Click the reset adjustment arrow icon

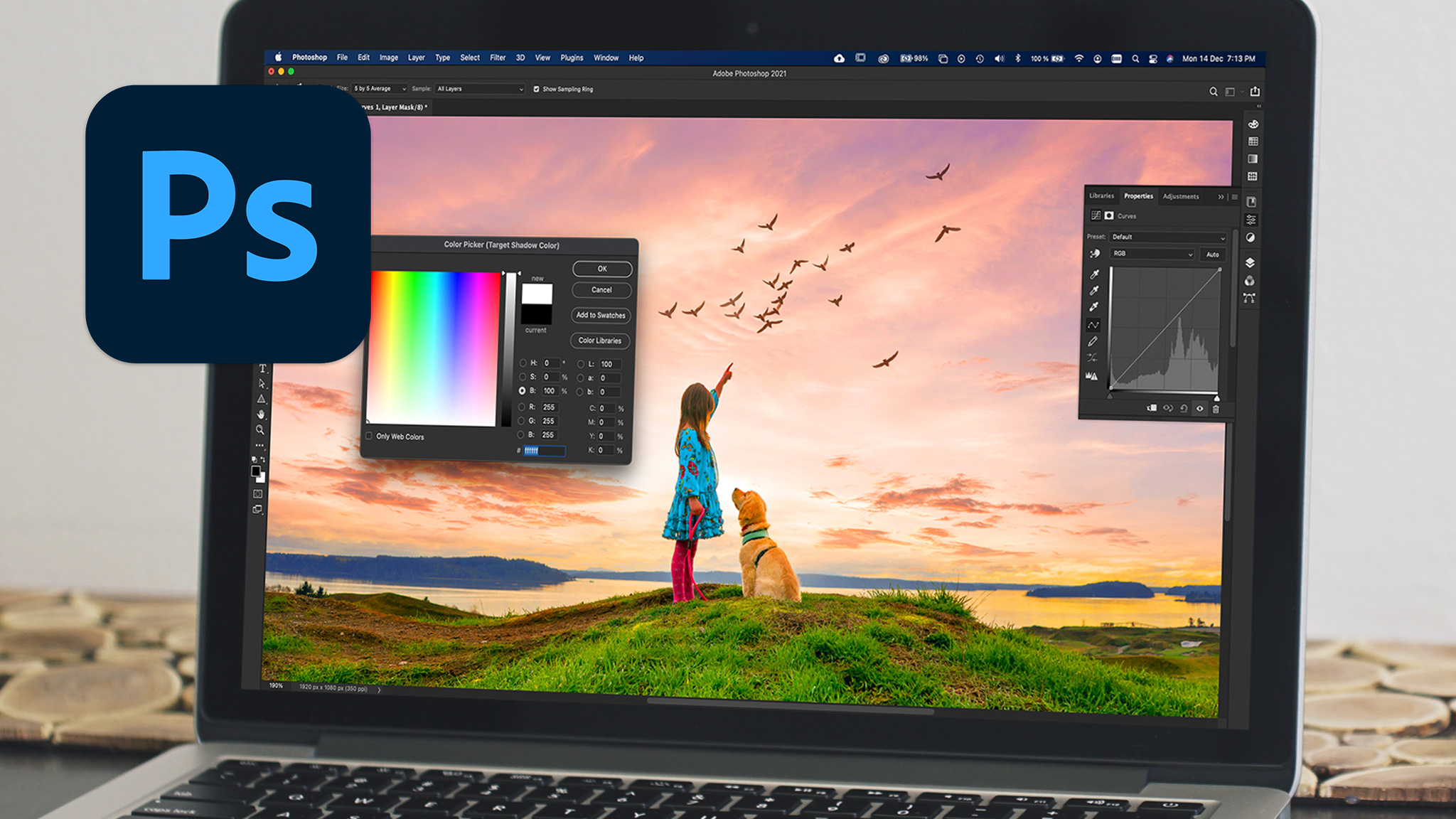tap(1184, 409)
